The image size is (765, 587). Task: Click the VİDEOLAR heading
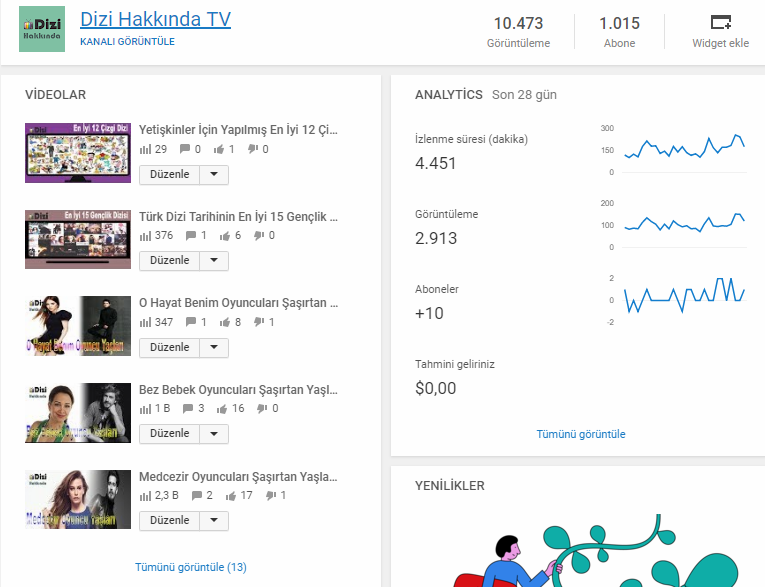point(56,95)
